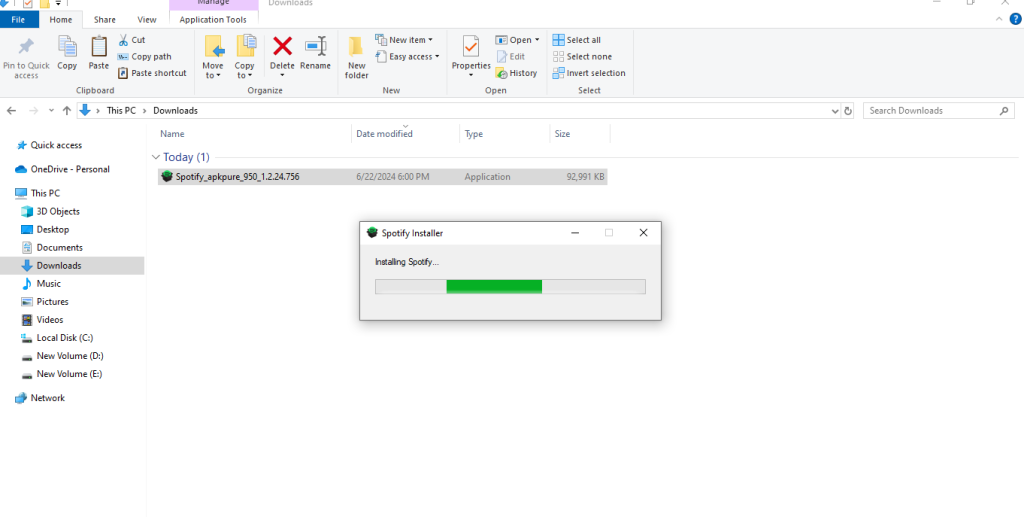Switch to the Share ribbon tab
The image size is (1024, 517).
104,20
